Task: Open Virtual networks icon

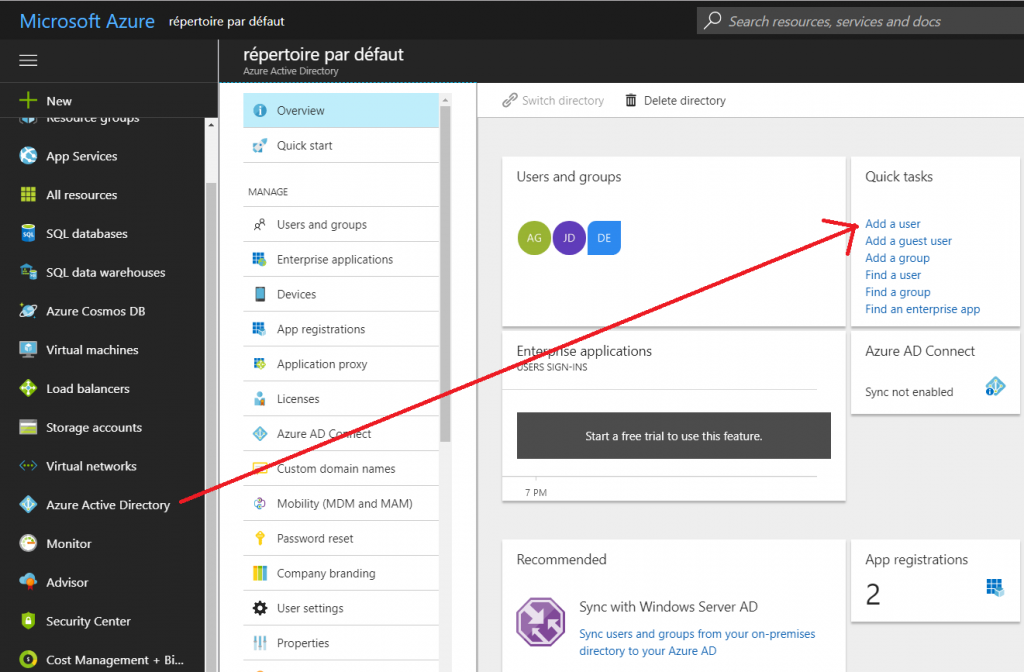Action: (x=28, y=466)
